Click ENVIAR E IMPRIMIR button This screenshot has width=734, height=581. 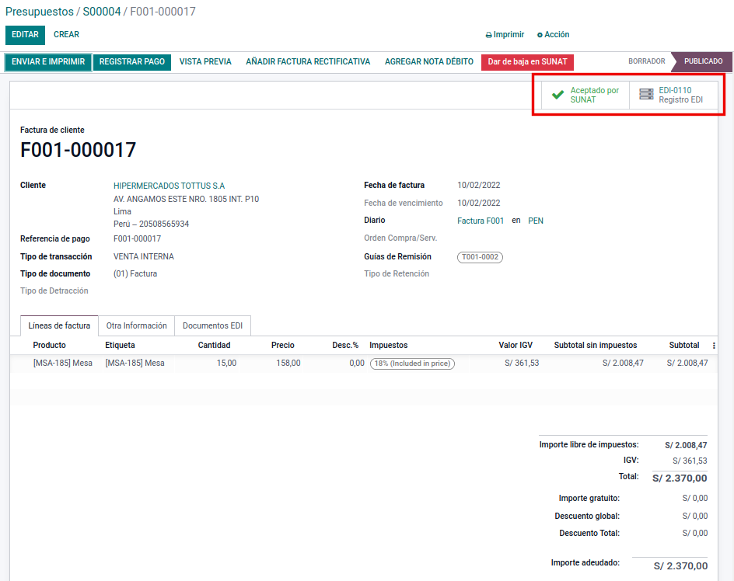pyautogui.click(x=48, y=62)
